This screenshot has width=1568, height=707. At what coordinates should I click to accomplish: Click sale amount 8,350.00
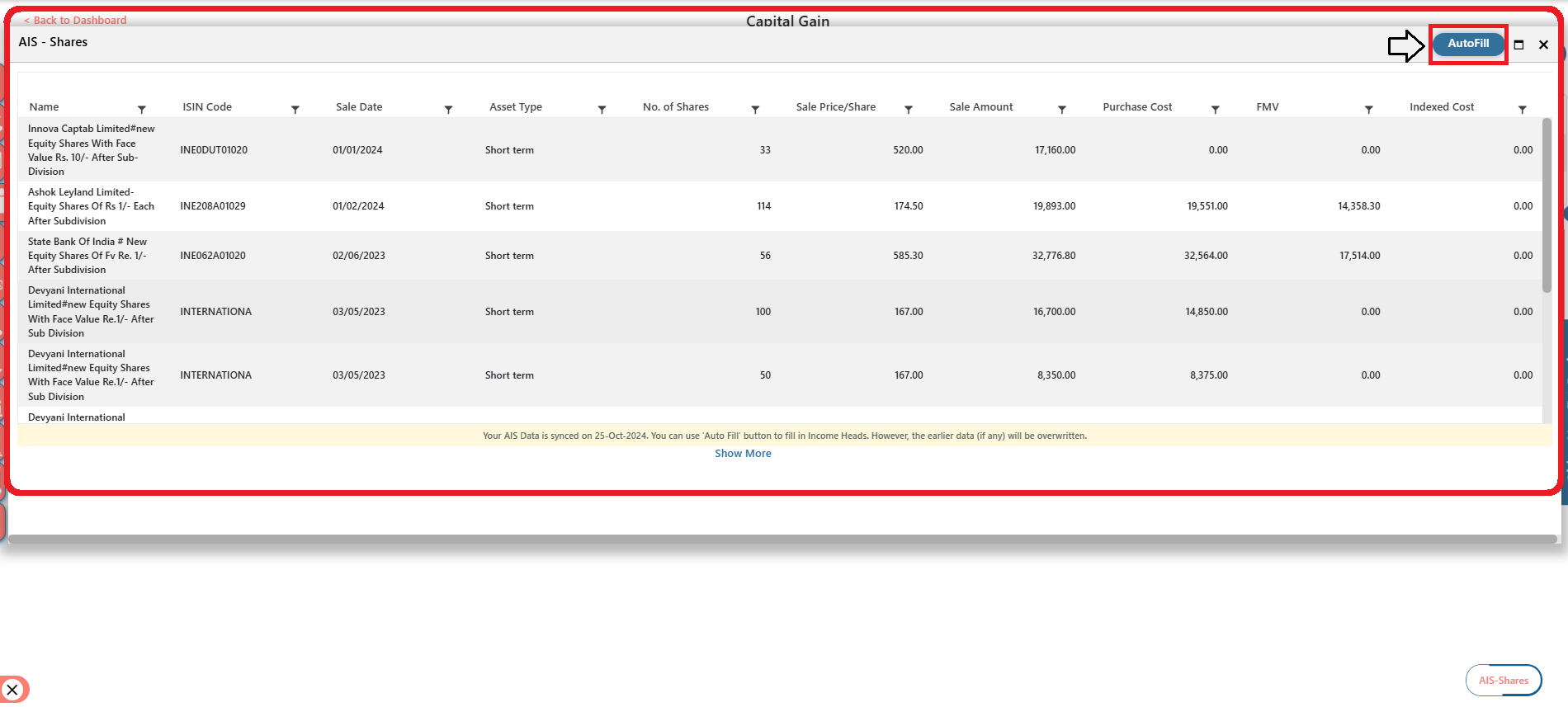click(1056, 375)
